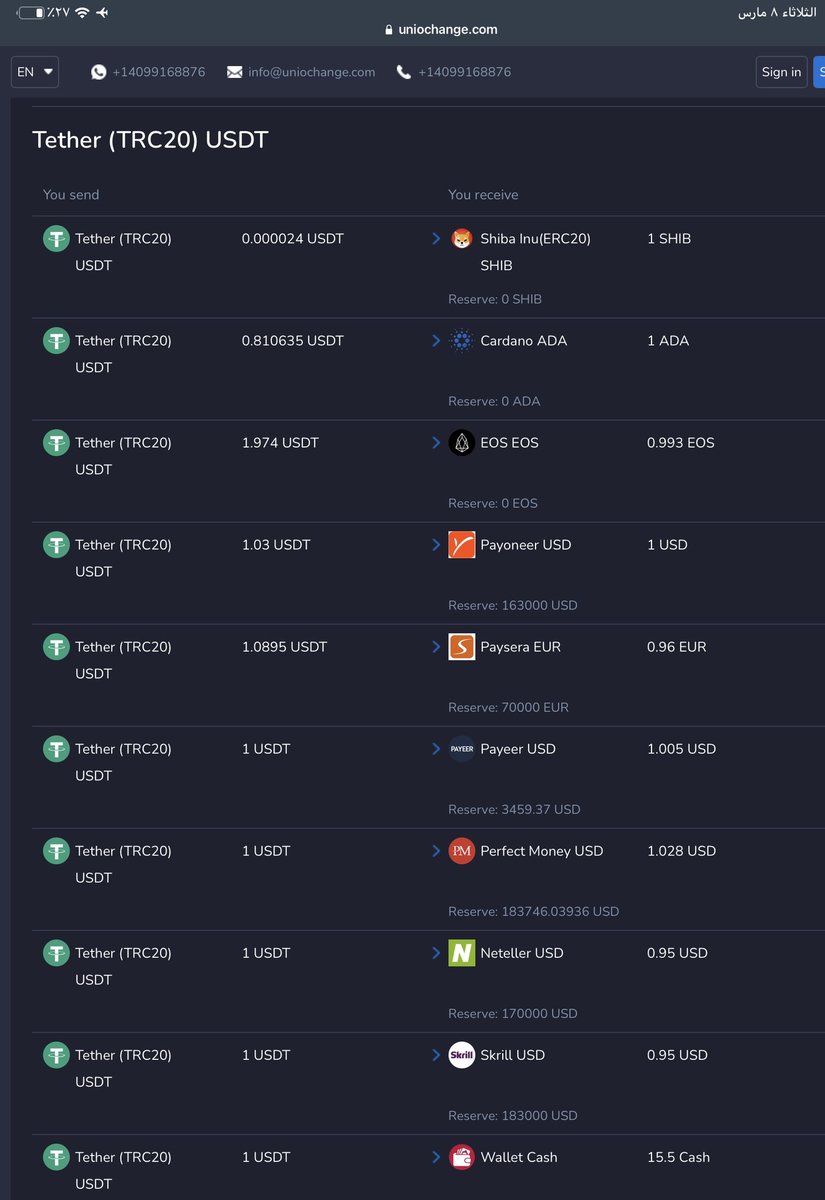Click the 0.993 EOS receive amount
The height and width of the screenshot is (1200, 825).
coord(681,443)
